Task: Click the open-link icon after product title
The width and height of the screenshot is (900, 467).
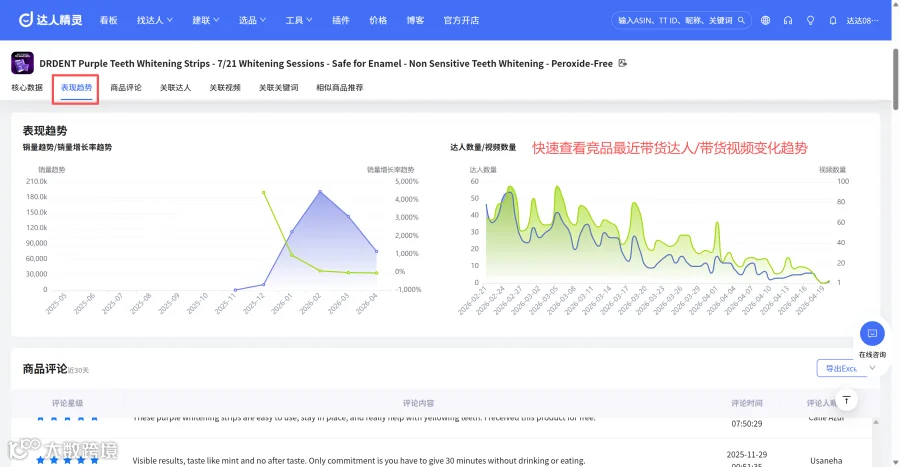Action: click(x=622, y=63)
